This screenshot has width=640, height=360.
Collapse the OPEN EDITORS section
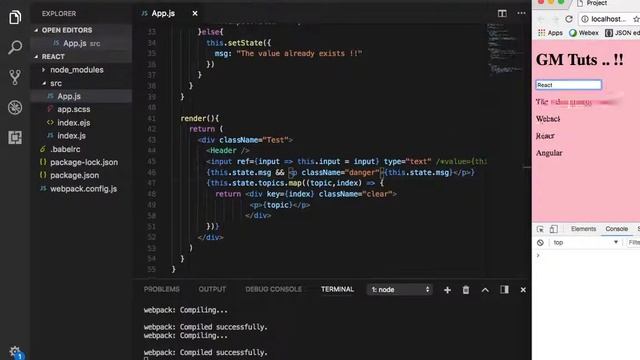[x=67, y=30]
